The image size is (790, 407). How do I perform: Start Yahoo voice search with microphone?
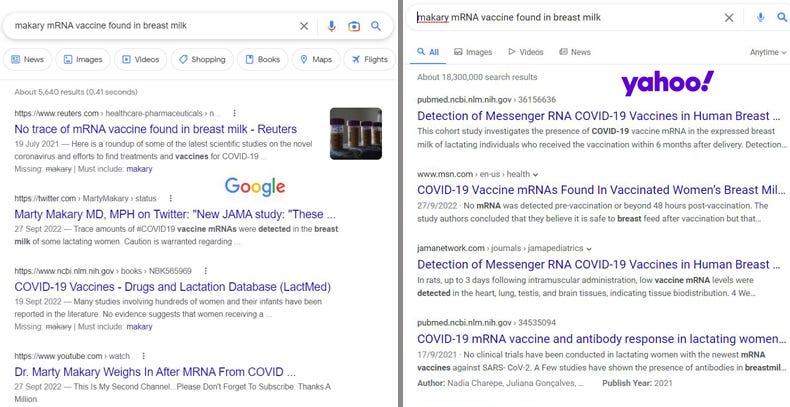coord(760,18)
